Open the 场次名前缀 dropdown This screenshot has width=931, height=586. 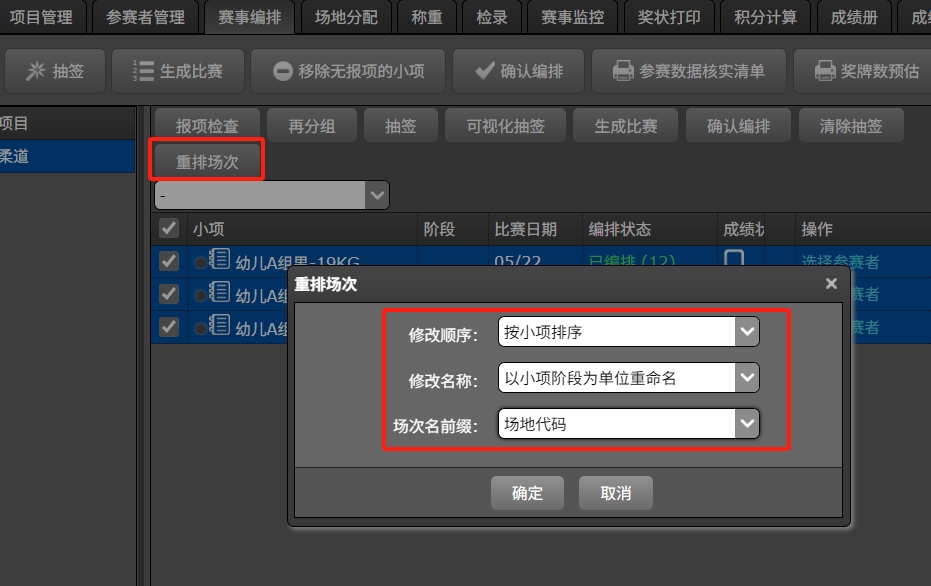(746, 424)
